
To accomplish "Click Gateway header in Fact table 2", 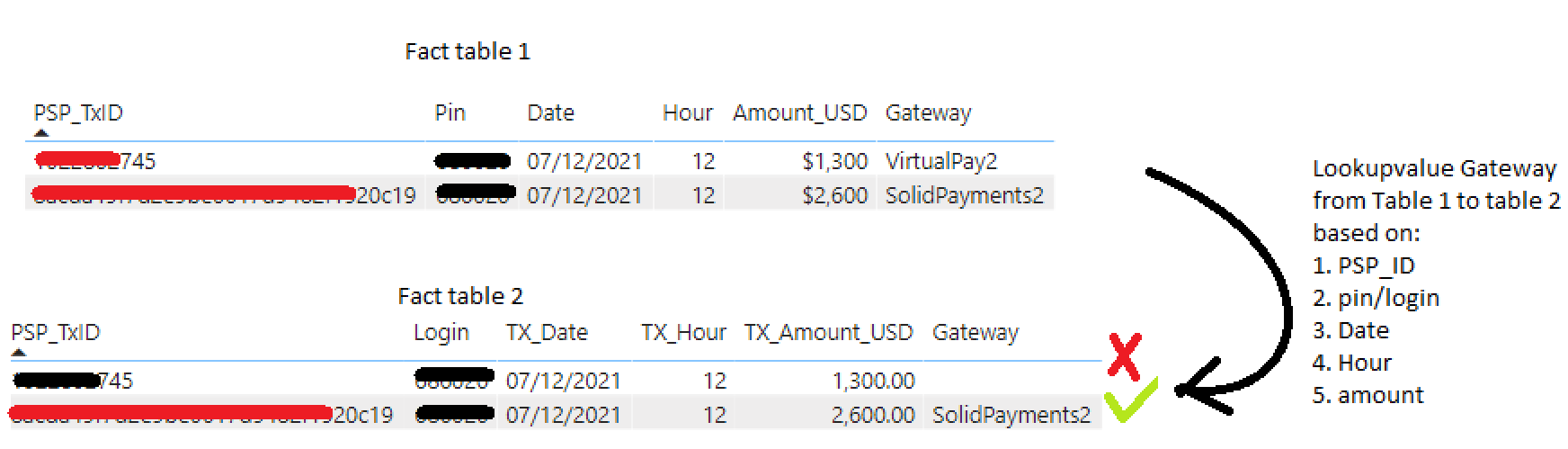I will tap(976, 333).
